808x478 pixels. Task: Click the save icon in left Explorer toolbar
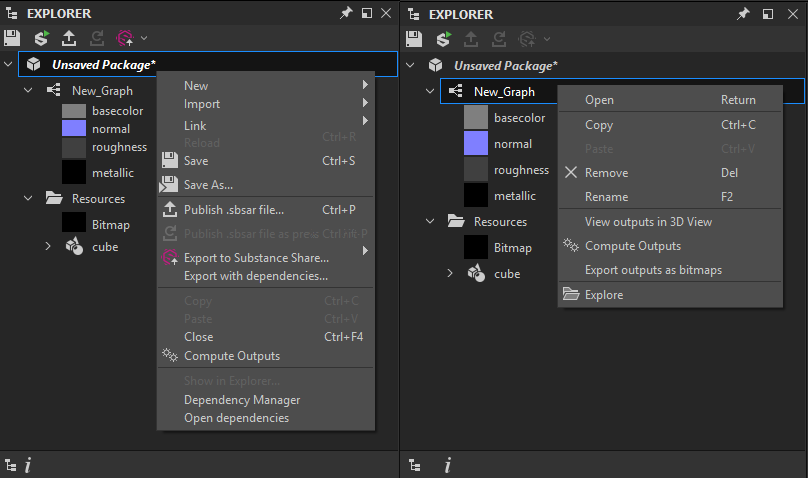click(x=12, y=38)
